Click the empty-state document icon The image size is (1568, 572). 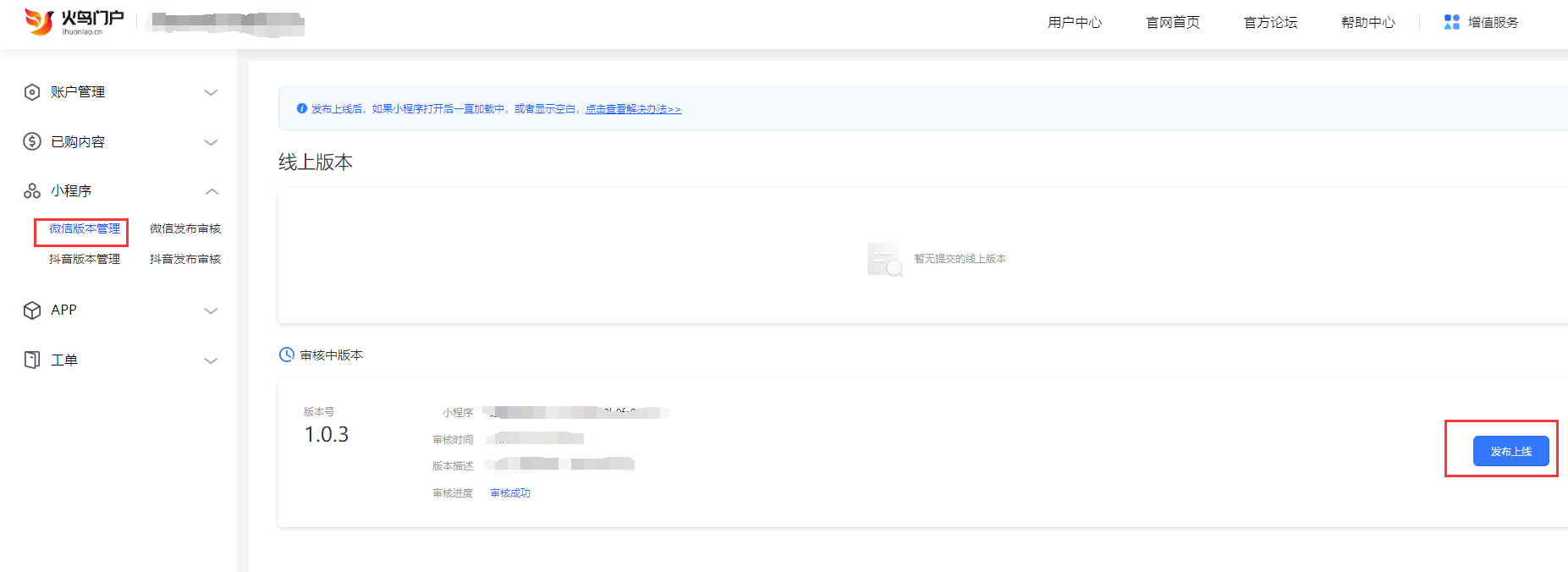(885, 259)
